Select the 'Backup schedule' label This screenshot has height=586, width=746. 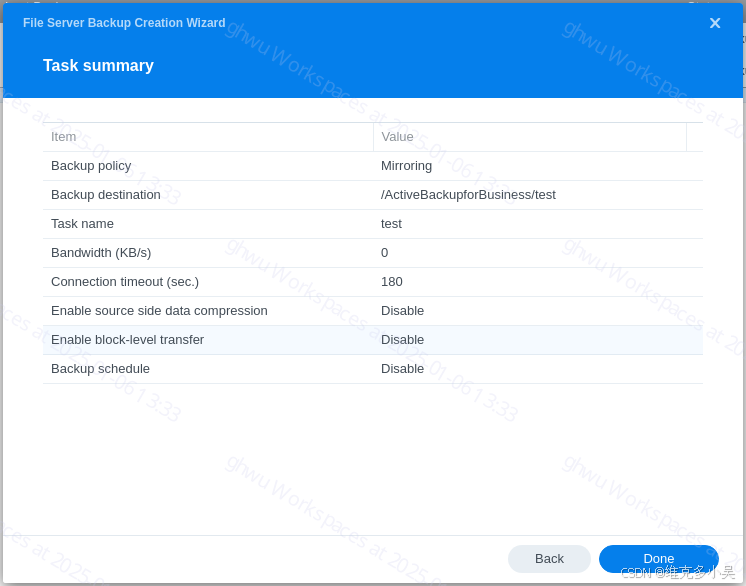(x=100, y=369)
